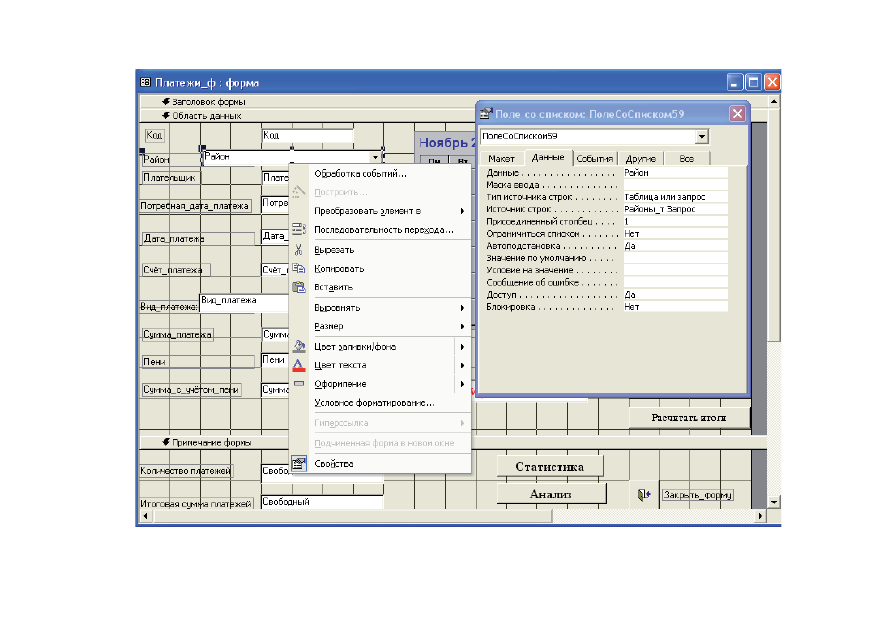Screen dimensions: 893x629
Task: Open the ПолеСоСписком59 object dropdown
Action: point(702,136)
